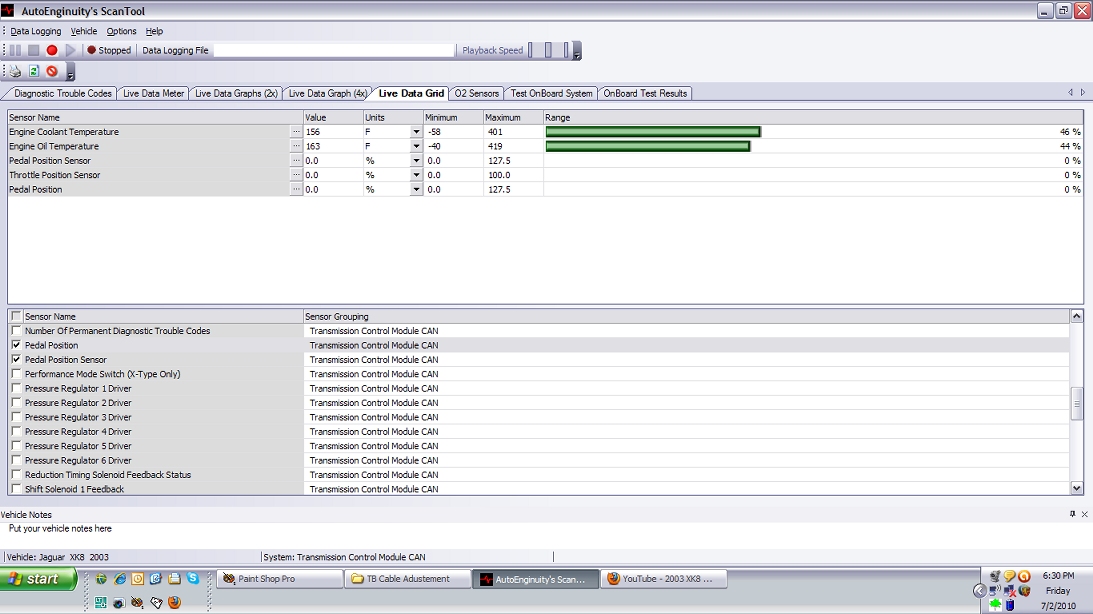
Task: Click the pause data logging icon
Action: [15, 50]
